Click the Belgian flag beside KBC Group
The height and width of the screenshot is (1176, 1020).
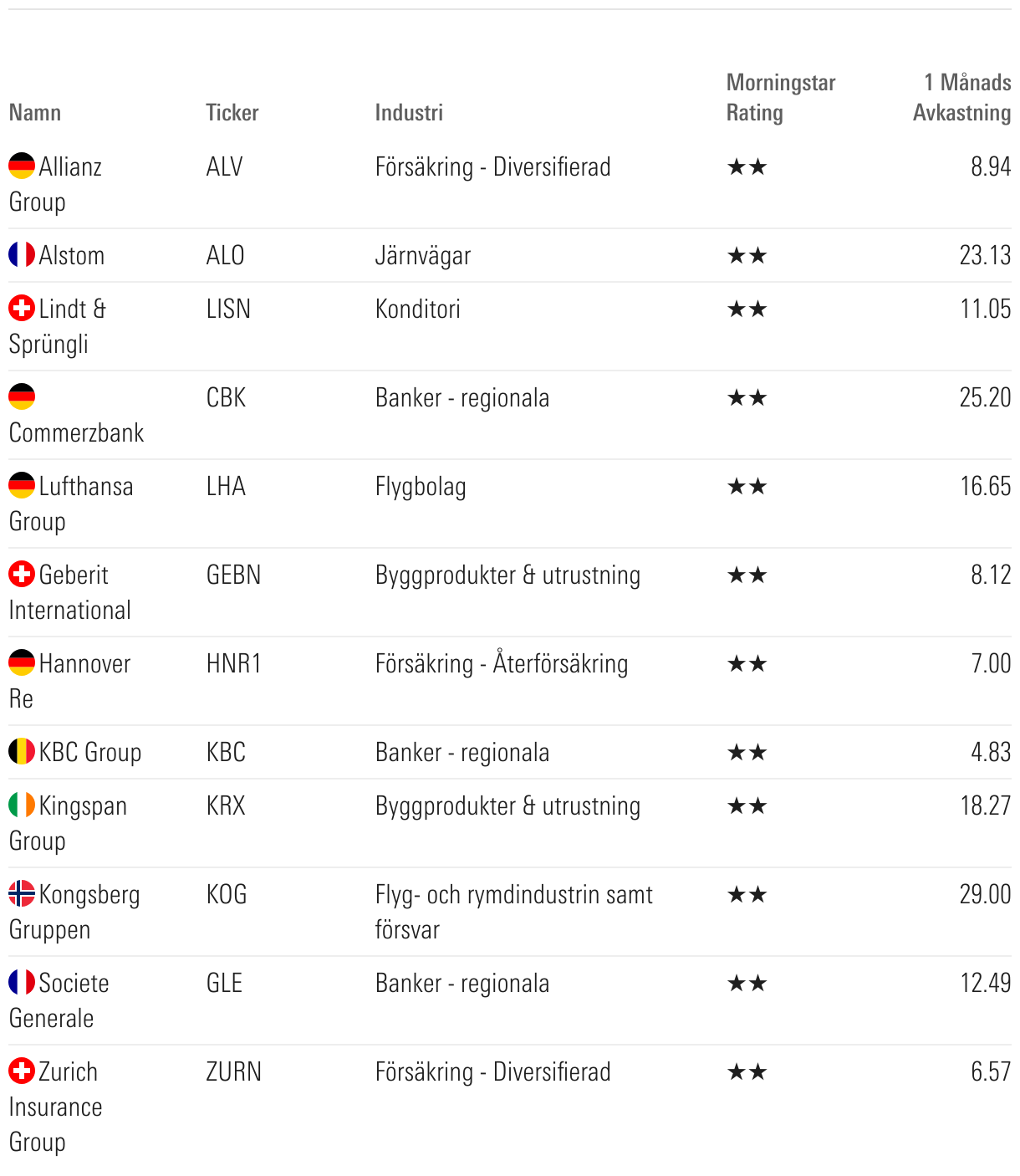tap(22, 751)
